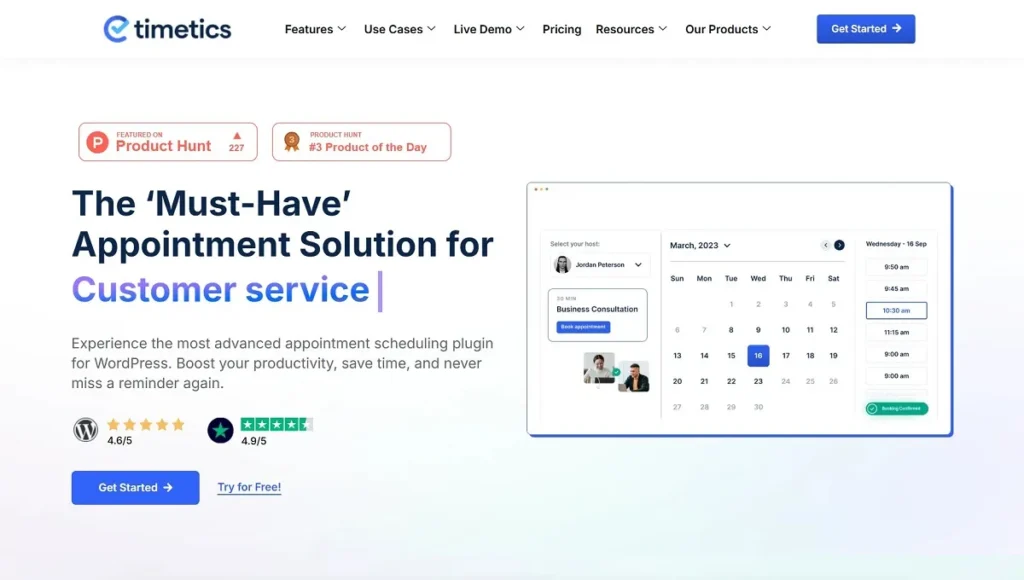Expand the Use Cases menu
This screenshot has width=1024, height=580.
point(399,29)
